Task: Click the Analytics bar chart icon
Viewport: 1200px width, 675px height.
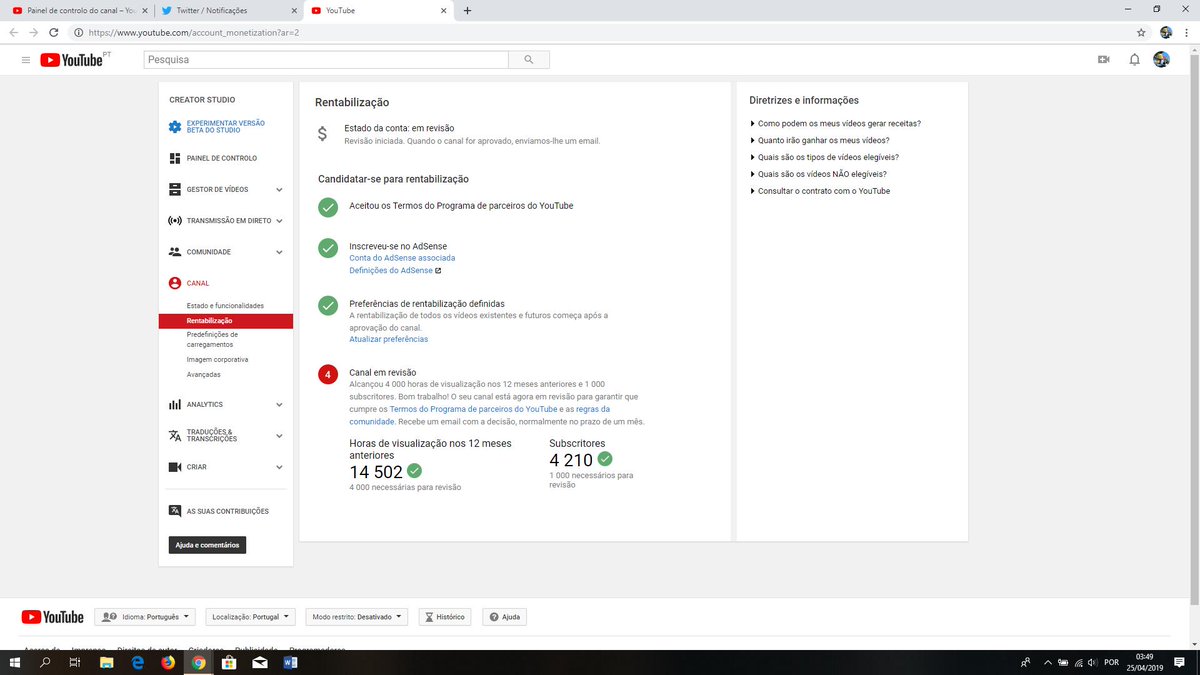Action: pos(175,404)
